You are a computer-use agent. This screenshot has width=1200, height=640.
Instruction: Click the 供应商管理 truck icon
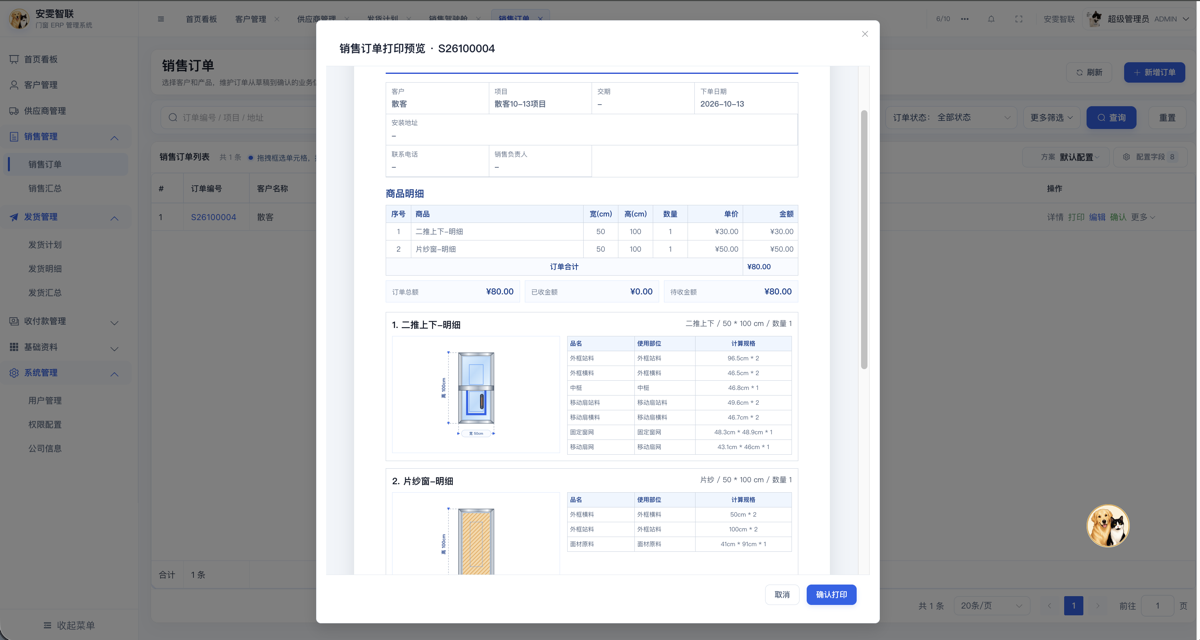[x=14, y=111]
